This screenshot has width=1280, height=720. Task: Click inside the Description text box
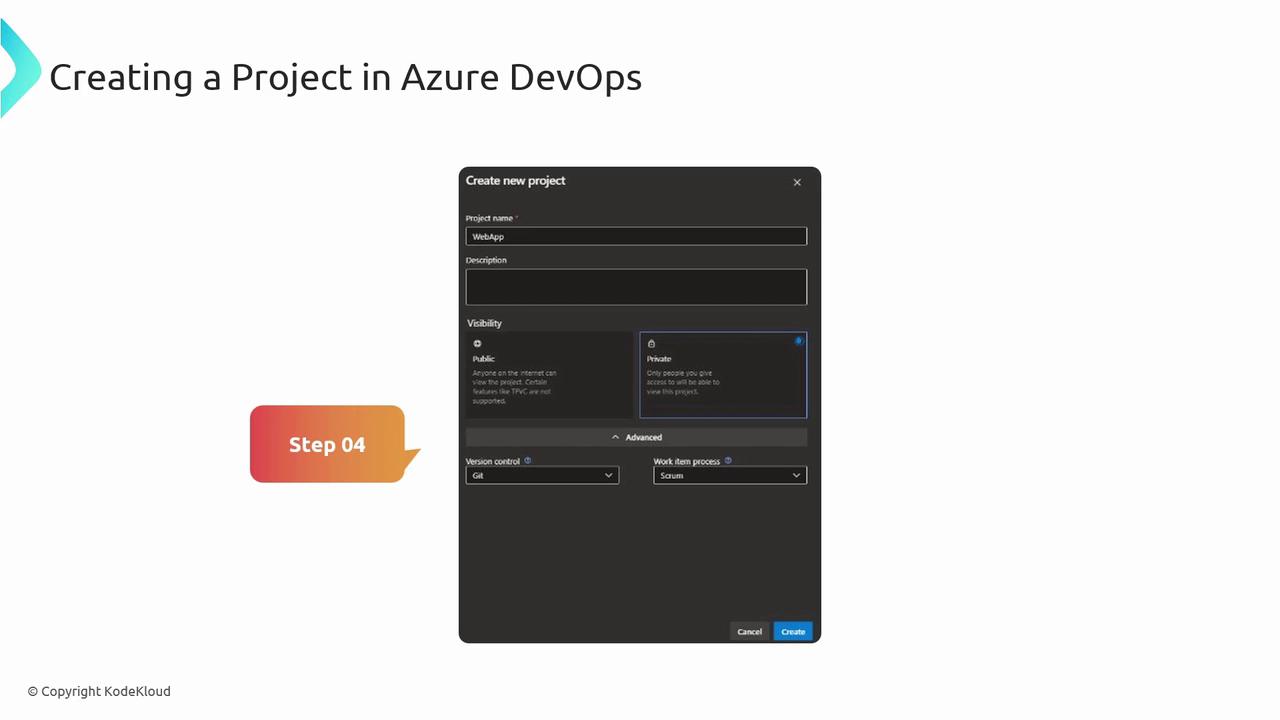(x=636, y=287)
